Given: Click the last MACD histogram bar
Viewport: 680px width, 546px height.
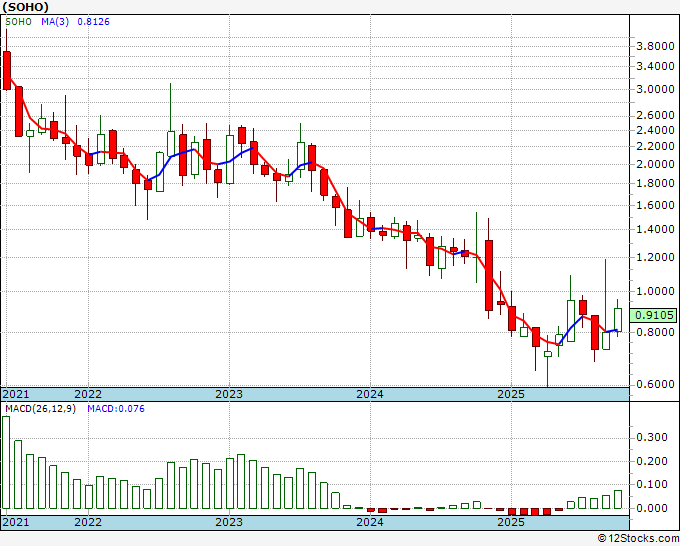Looking at the screenshot, I should [618, 499].
